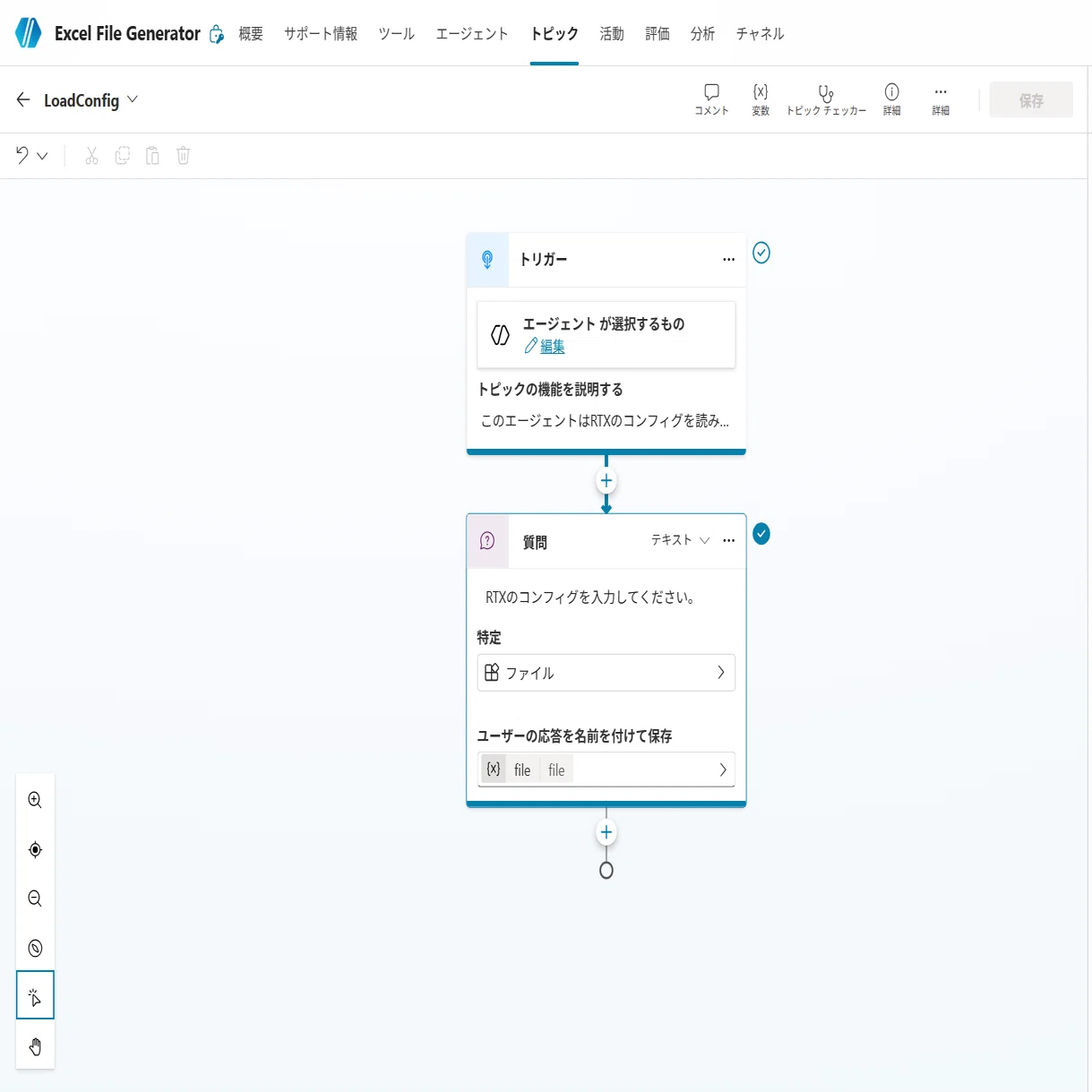This screenshot has height=1092, width=1092.
Task: Click the Copilot Studio logo icon
Action: pos(28,32)
